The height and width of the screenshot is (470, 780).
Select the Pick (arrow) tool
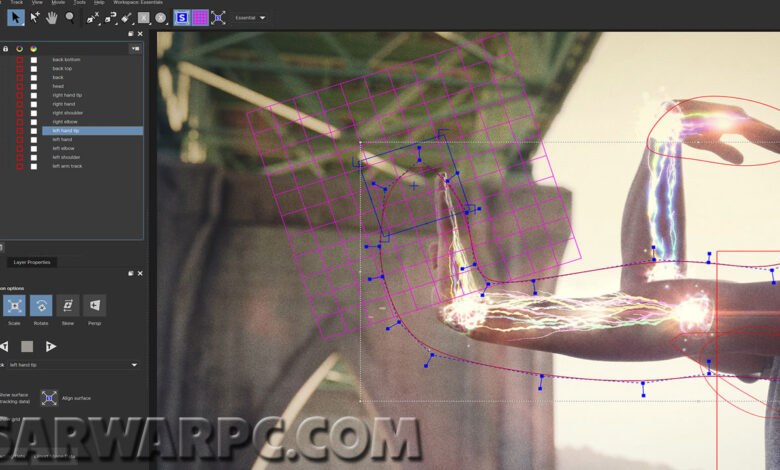click(16, 18)
